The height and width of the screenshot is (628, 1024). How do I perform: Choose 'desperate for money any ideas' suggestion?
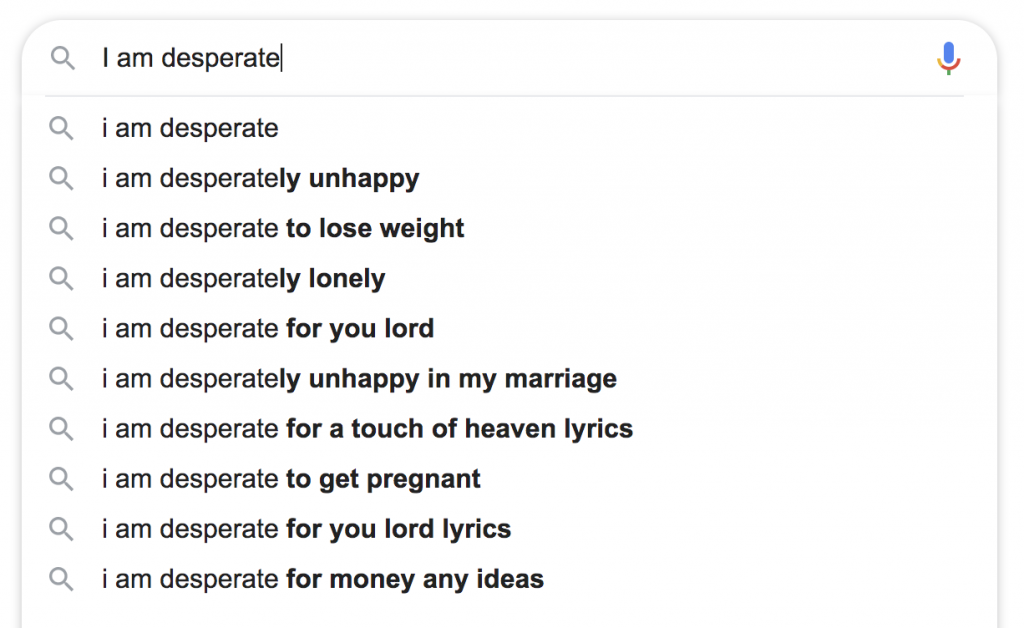[x=509, y=579]
